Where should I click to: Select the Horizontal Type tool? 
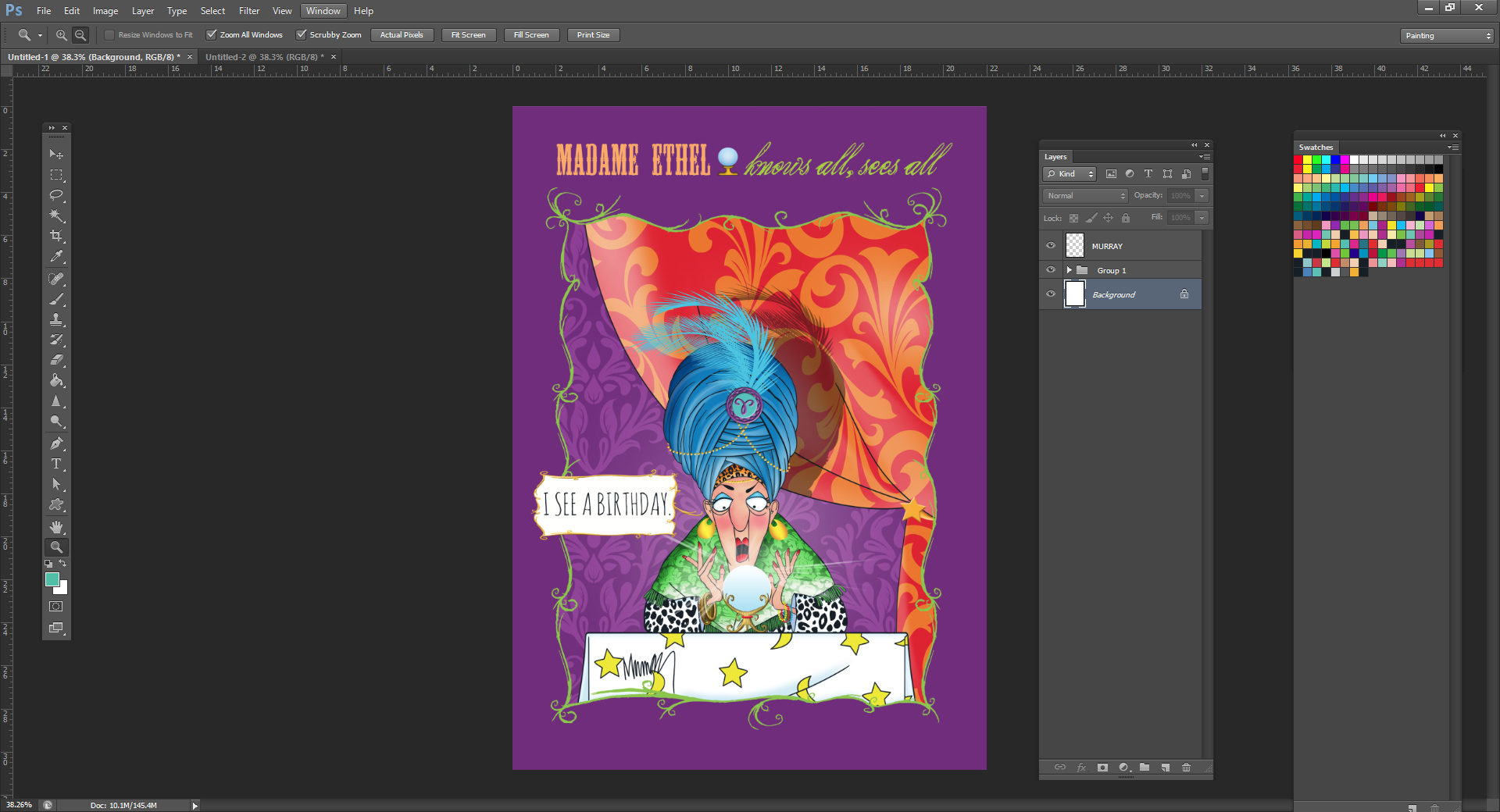pyautogui.click(x=56, y=464)
